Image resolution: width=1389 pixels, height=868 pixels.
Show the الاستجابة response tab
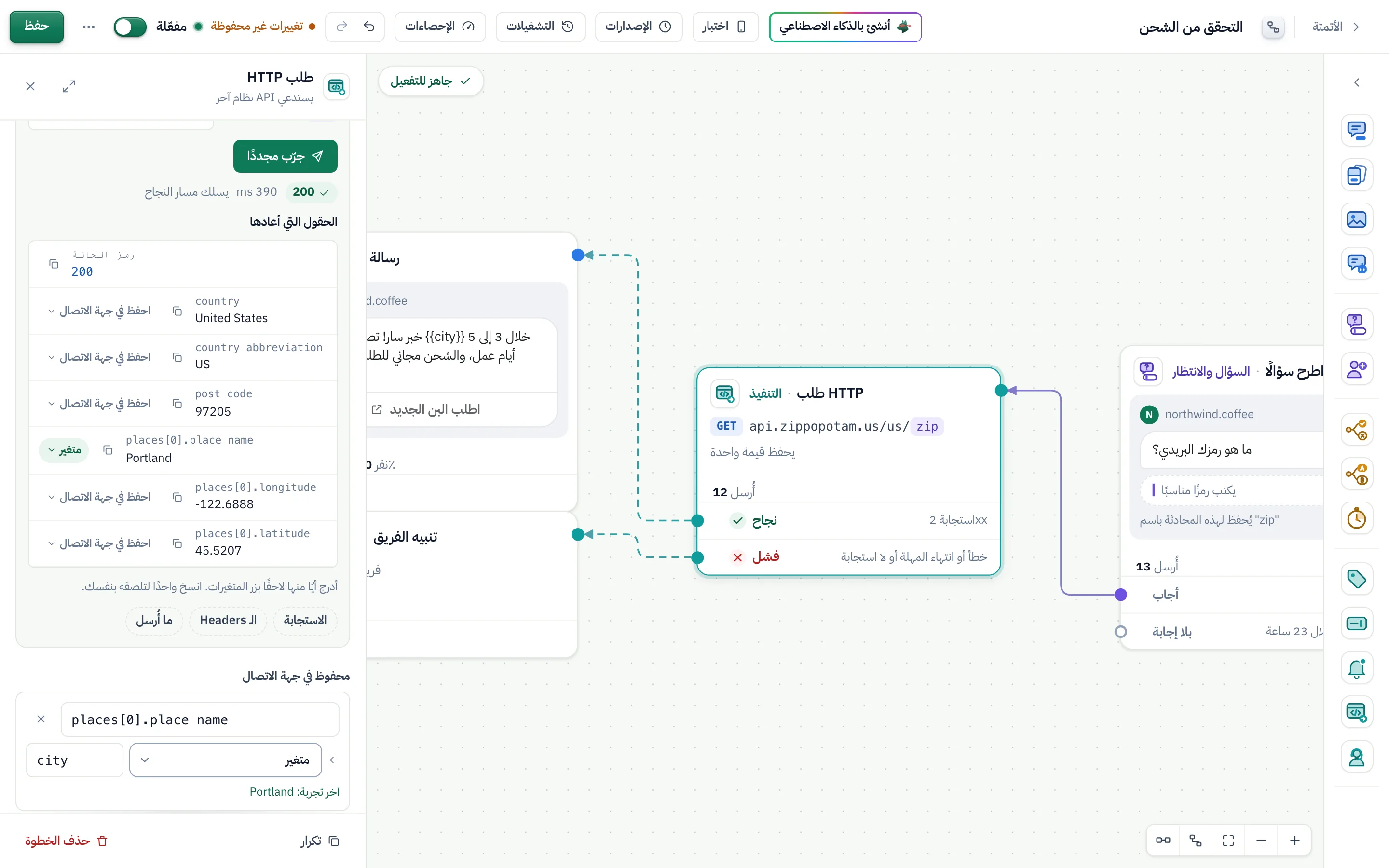pos(305,620)
